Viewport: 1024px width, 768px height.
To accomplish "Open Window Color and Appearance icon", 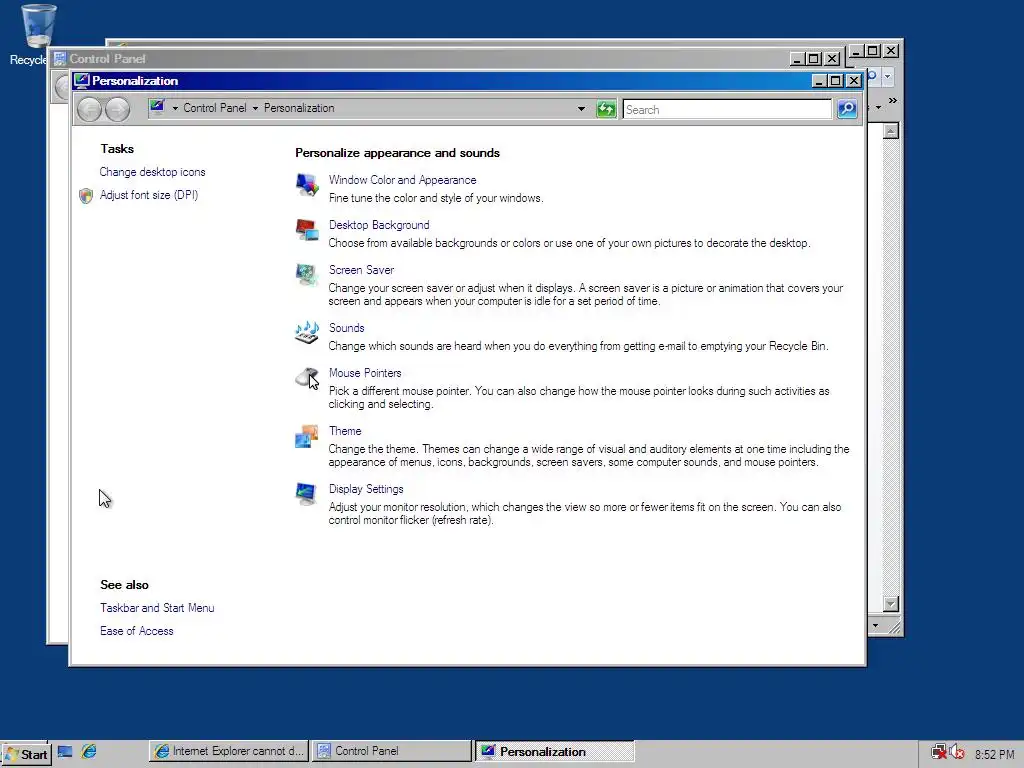I will coord(307,185).
